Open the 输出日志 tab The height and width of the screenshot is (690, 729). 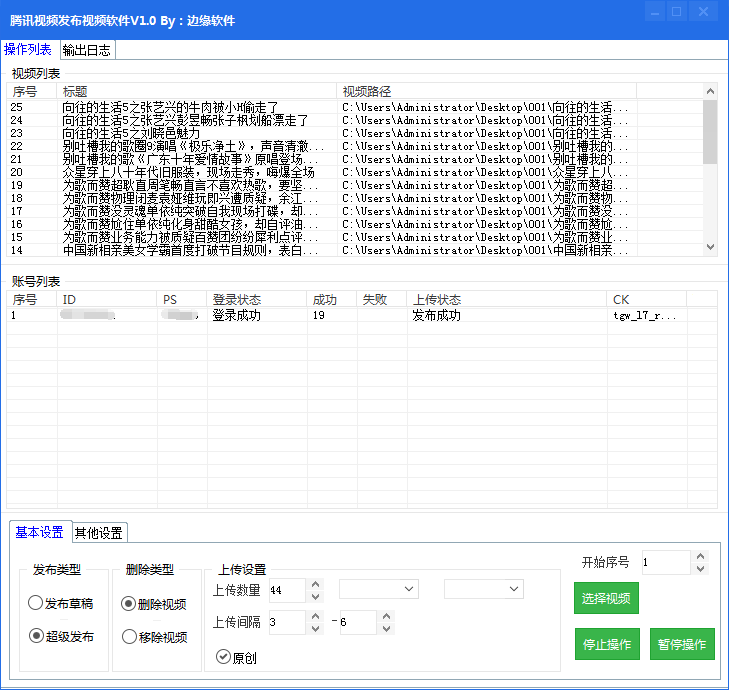click(87, 50)
